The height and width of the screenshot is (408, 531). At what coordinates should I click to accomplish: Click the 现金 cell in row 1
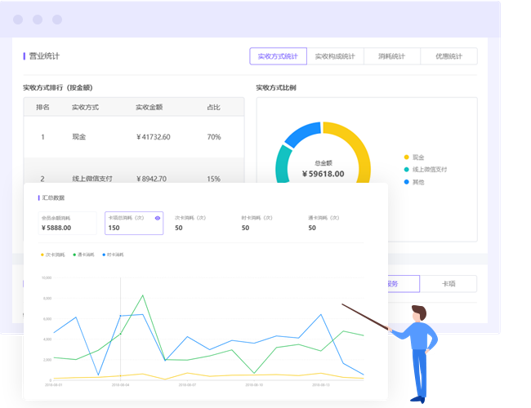pyautogui.click(x=79, y=137)
